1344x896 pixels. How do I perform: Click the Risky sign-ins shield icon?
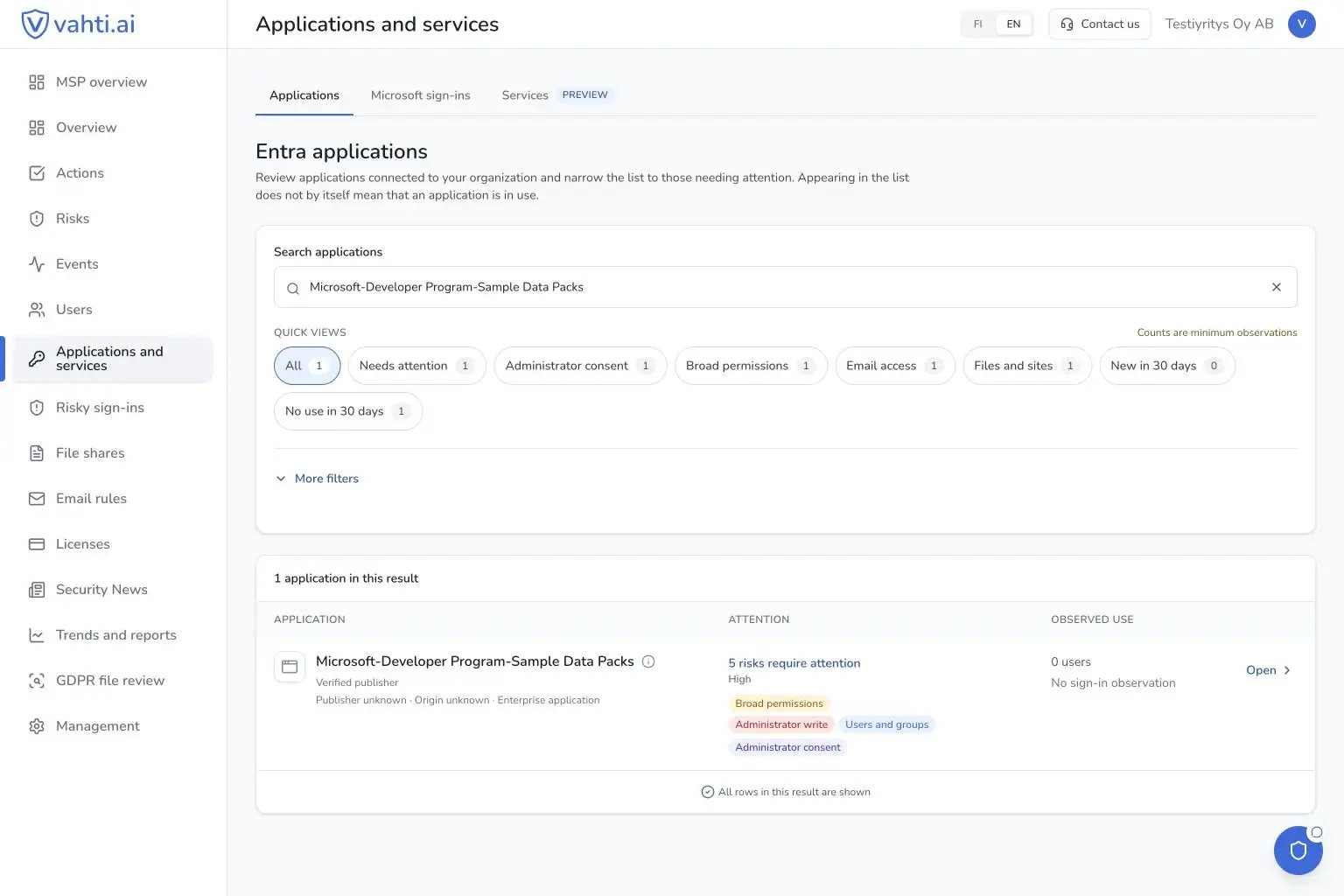click(37, 408)
